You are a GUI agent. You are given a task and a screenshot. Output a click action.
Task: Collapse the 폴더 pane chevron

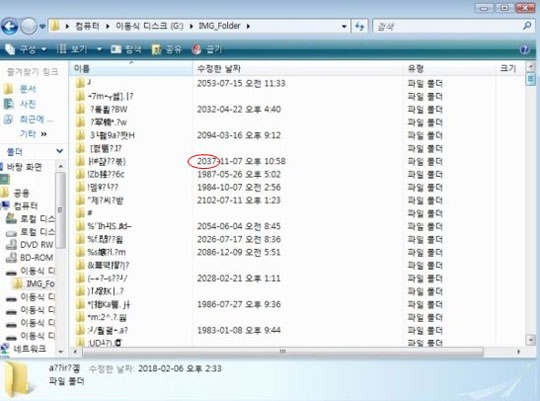point(60,151)
